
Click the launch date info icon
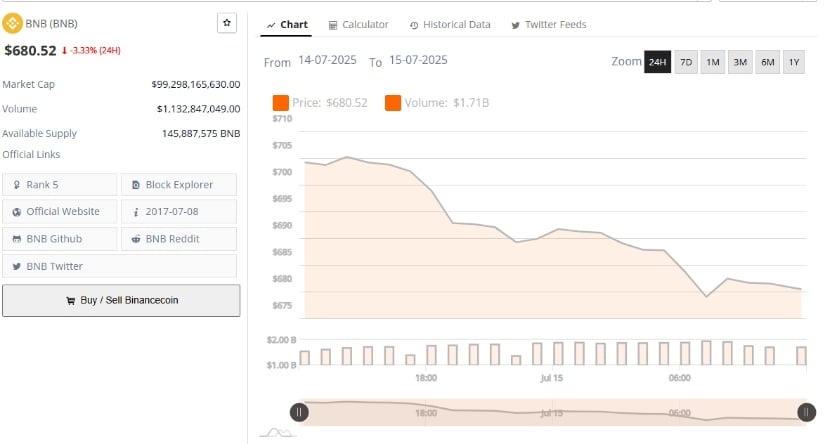pyautogui.click(x=136, y=212)
